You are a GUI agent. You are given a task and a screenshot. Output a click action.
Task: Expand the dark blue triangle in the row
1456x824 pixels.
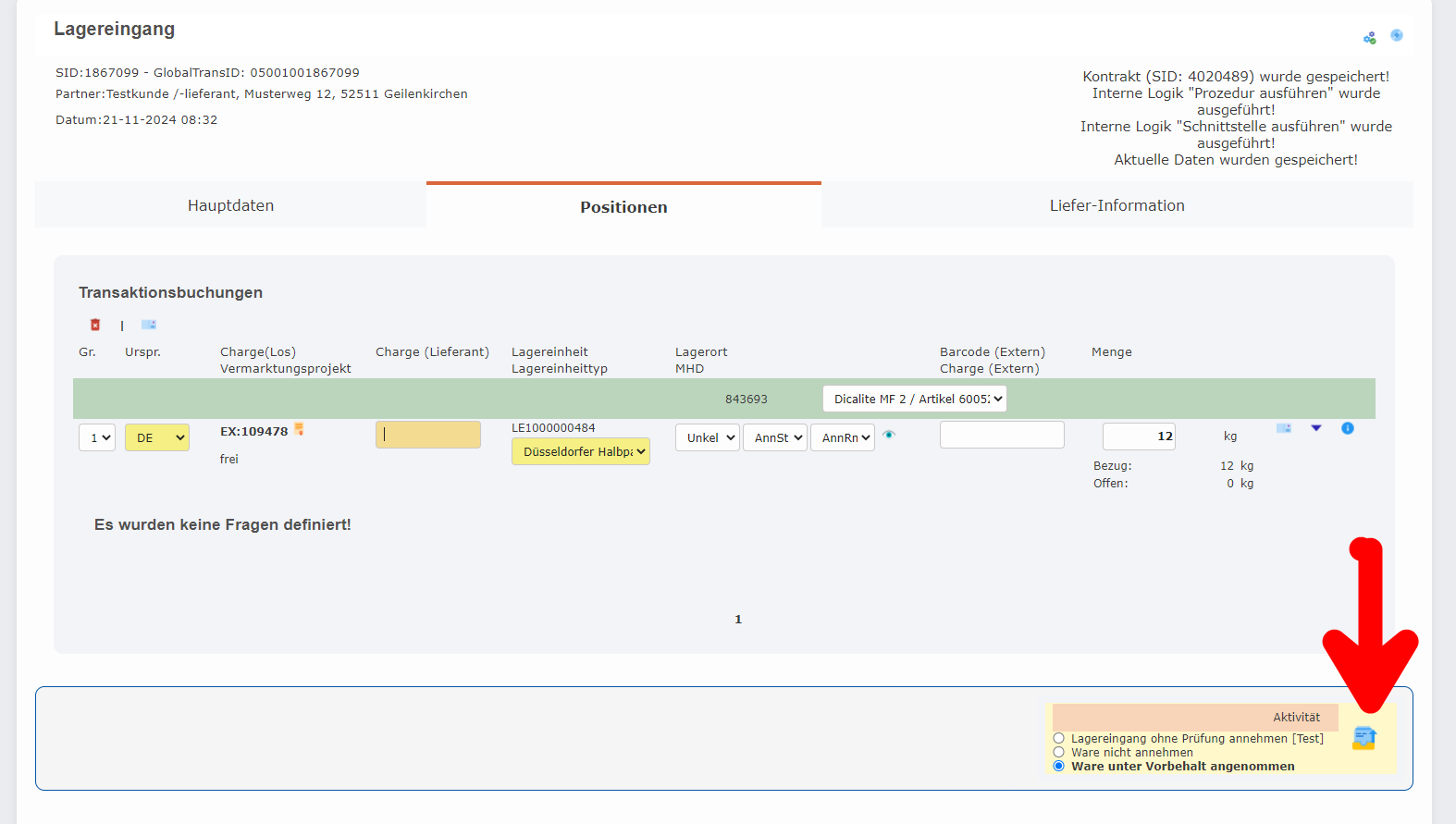click(x=1316, y=428)
